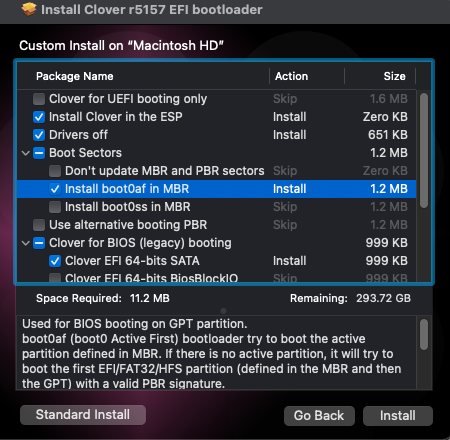Click the Zero KB size of Install Clover in ESP
Viewport: 450px width, 440px height.
385,117
